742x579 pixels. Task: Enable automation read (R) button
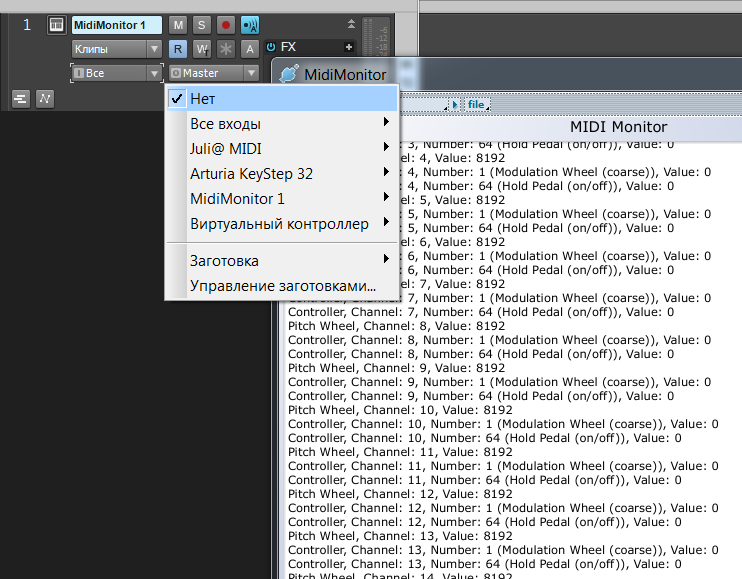click(178, 49)
